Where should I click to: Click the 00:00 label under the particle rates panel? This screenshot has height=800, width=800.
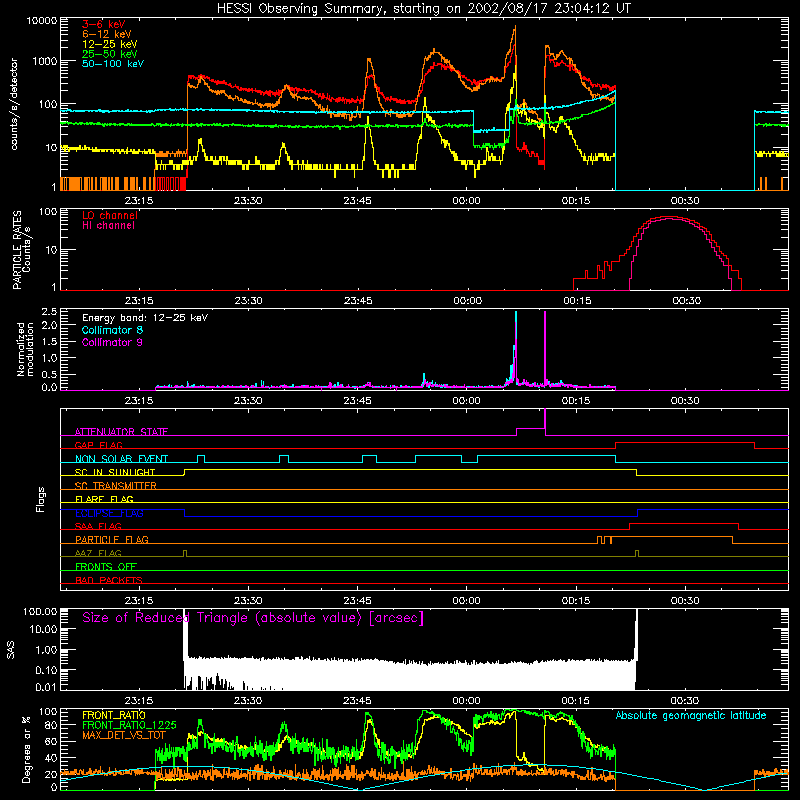click(467, 301)
